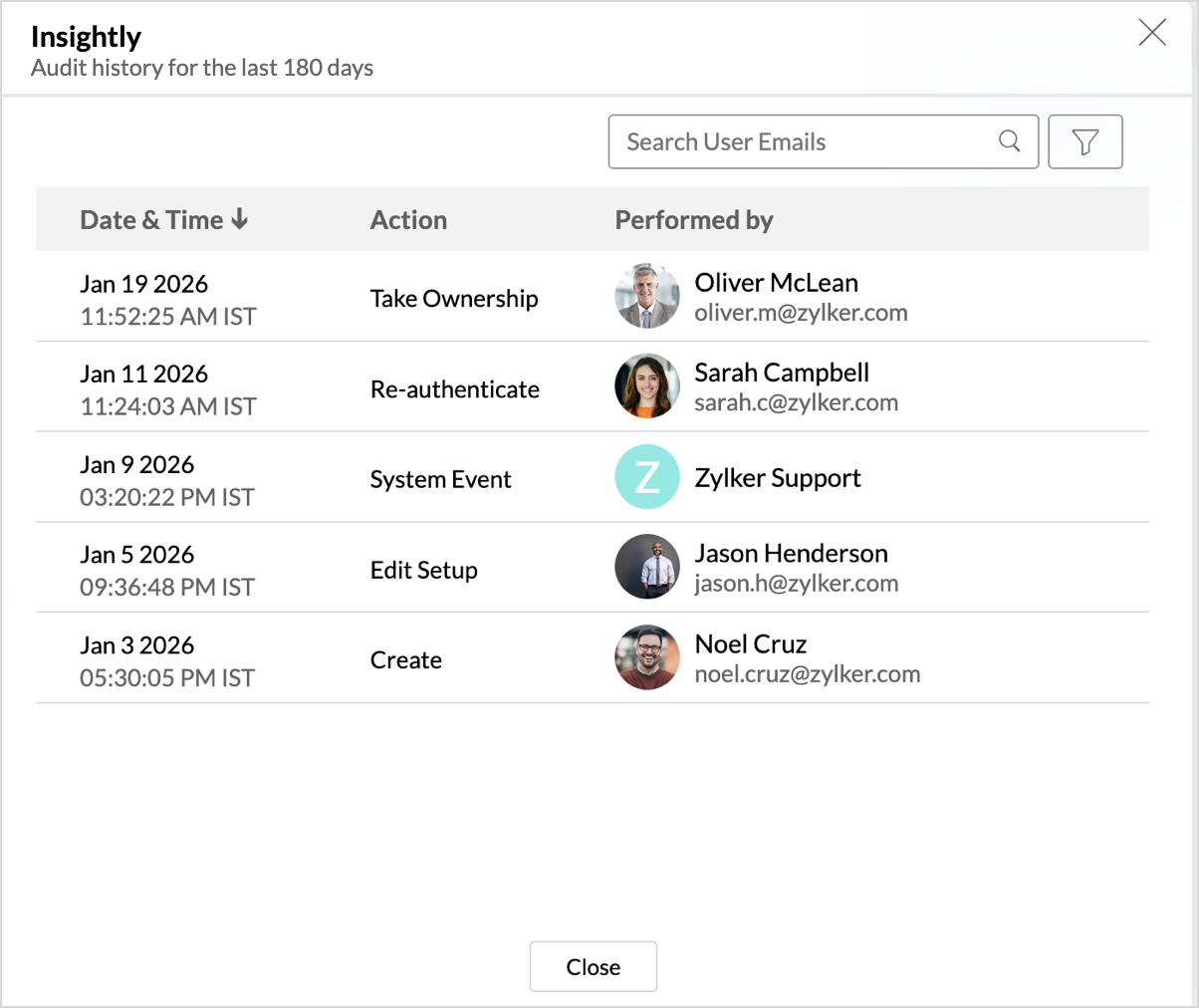Click Oliver McLean's profile photo
Image resolution: width=1199 pixels, height=1008 pixels.
[647, 297]
